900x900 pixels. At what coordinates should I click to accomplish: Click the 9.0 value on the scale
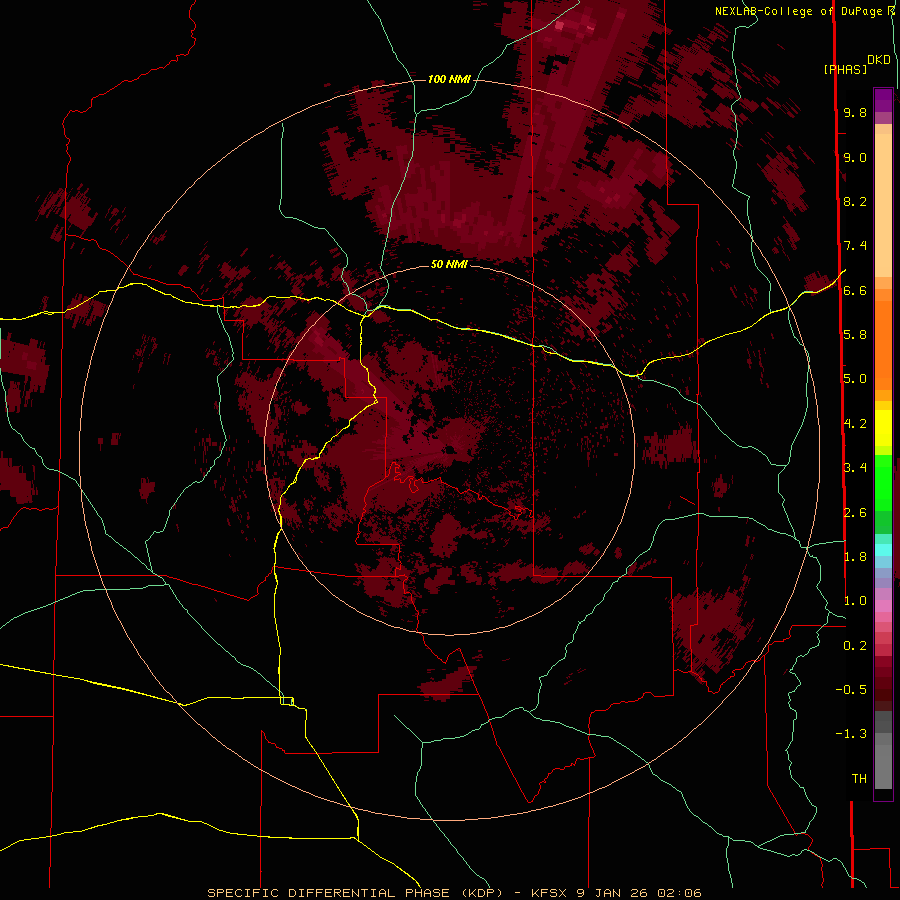tap(855, 157)
